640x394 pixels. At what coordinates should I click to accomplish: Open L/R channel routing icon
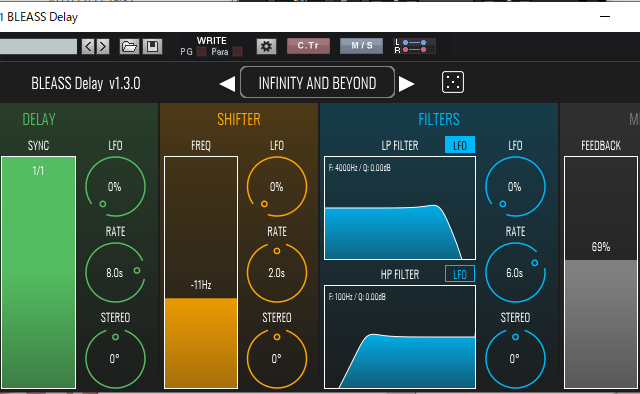pyautogui.click(x=415, y=46)
